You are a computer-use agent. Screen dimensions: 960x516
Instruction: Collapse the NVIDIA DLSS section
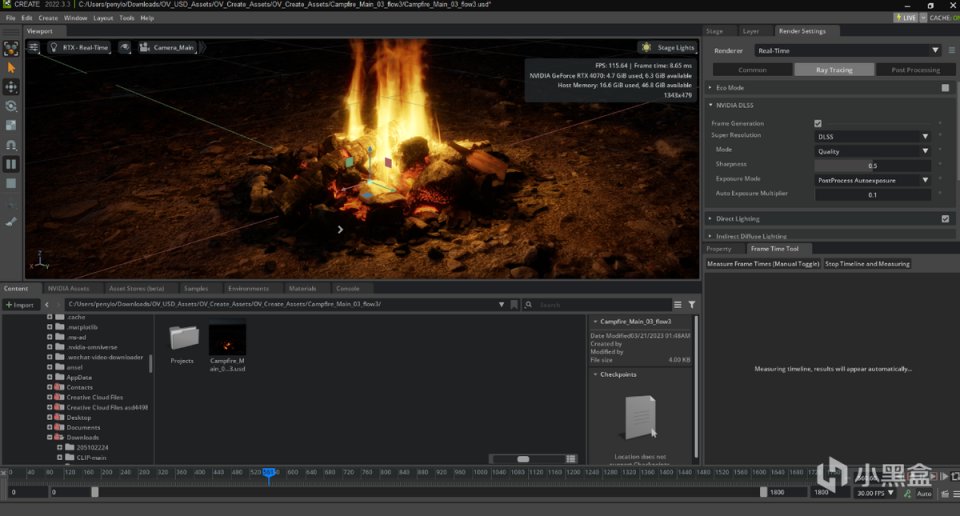click(x=711, y=105)
